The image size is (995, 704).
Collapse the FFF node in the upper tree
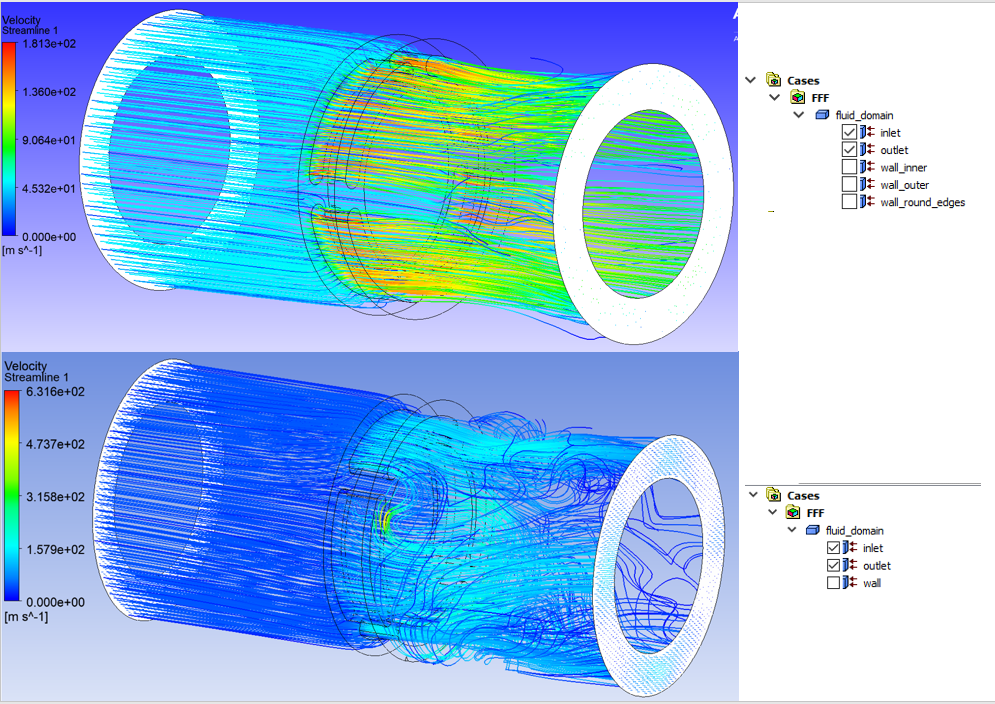775,97
